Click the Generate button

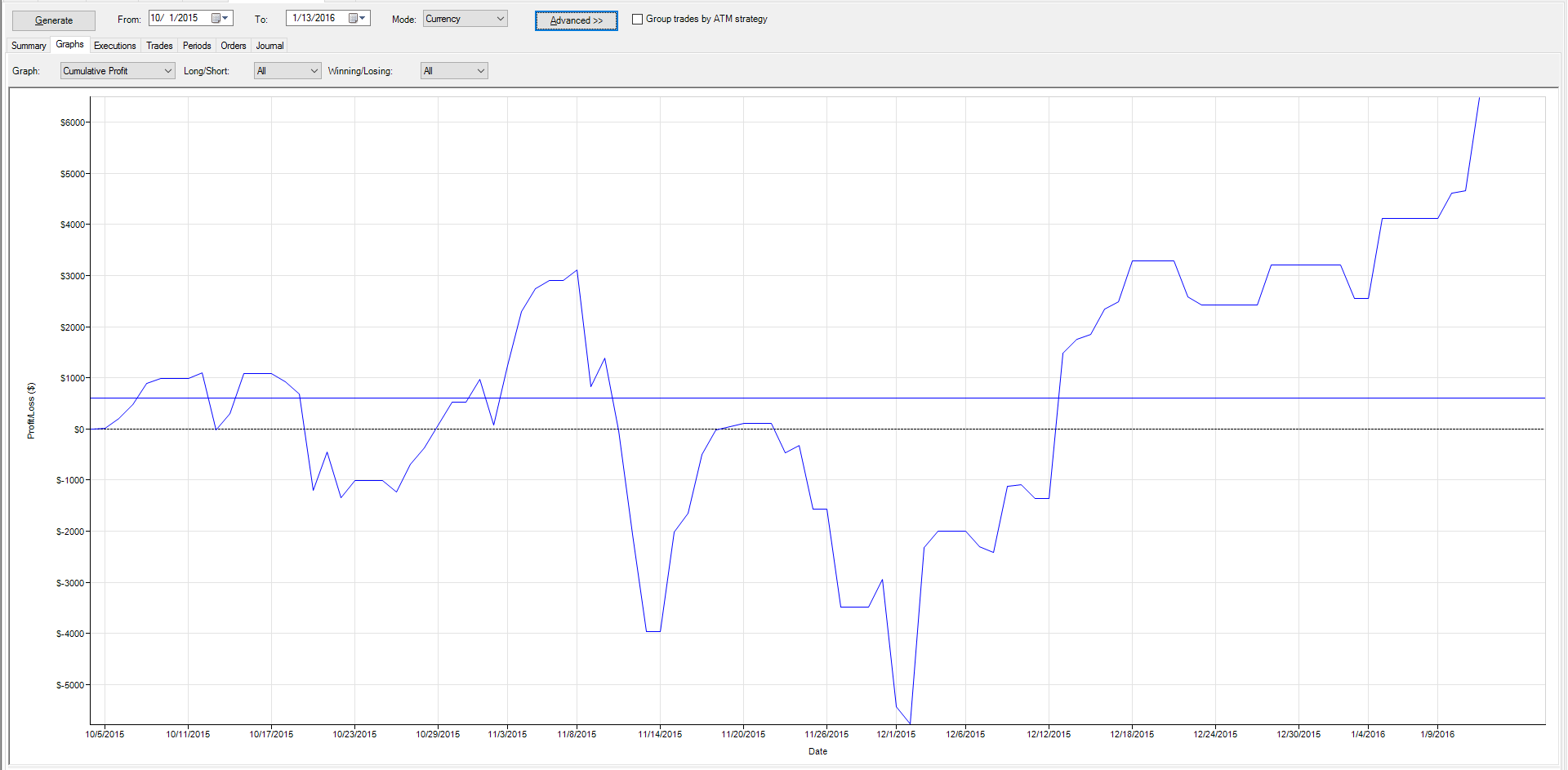click(54, 20)
